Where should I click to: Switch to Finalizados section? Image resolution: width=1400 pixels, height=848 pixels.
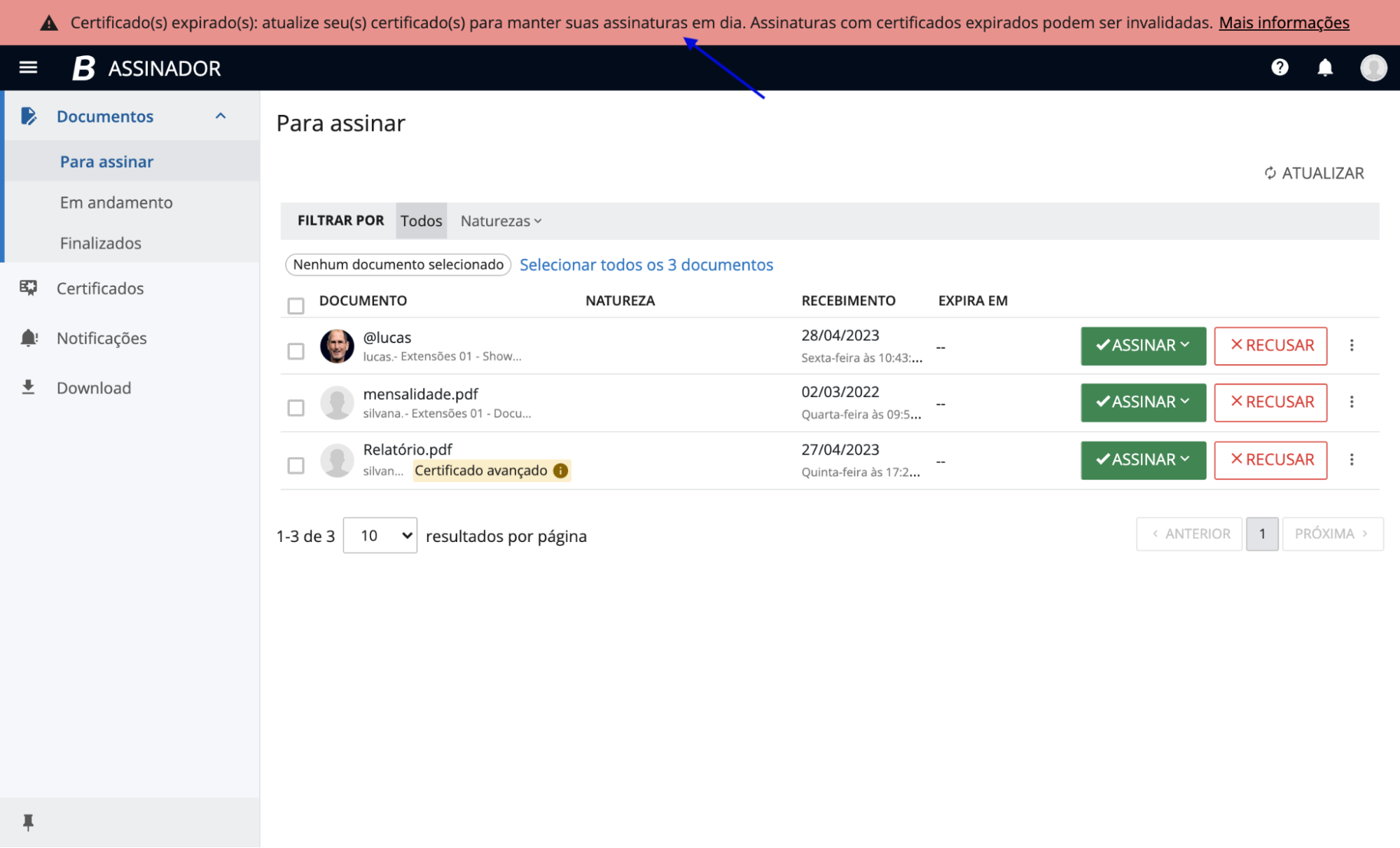coord(99,242)
